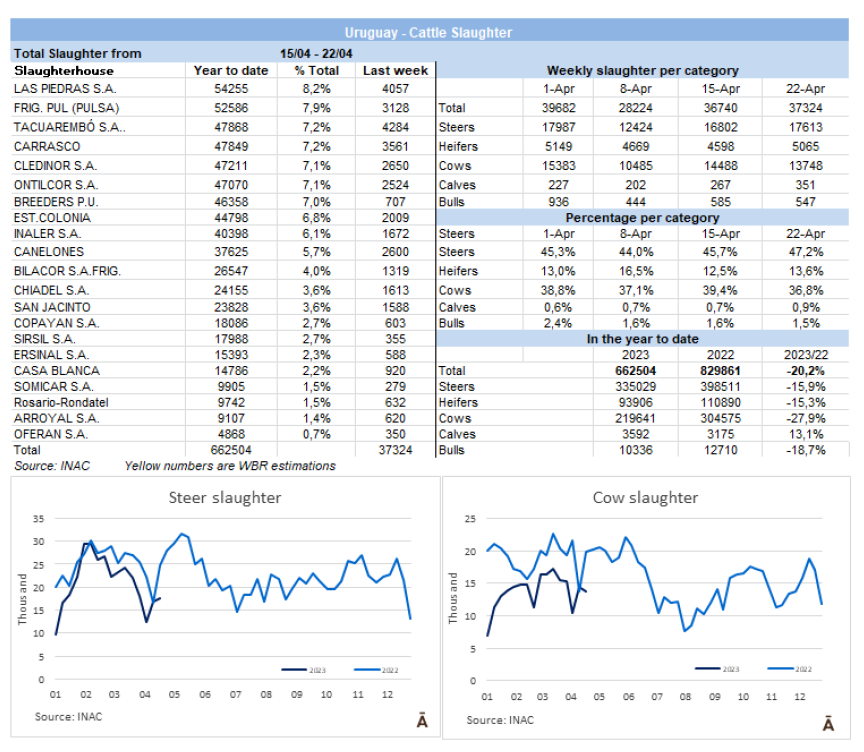The image size is (864, 752).
Task: Click the 'Last week' column header
Action: tap(395, 71)
